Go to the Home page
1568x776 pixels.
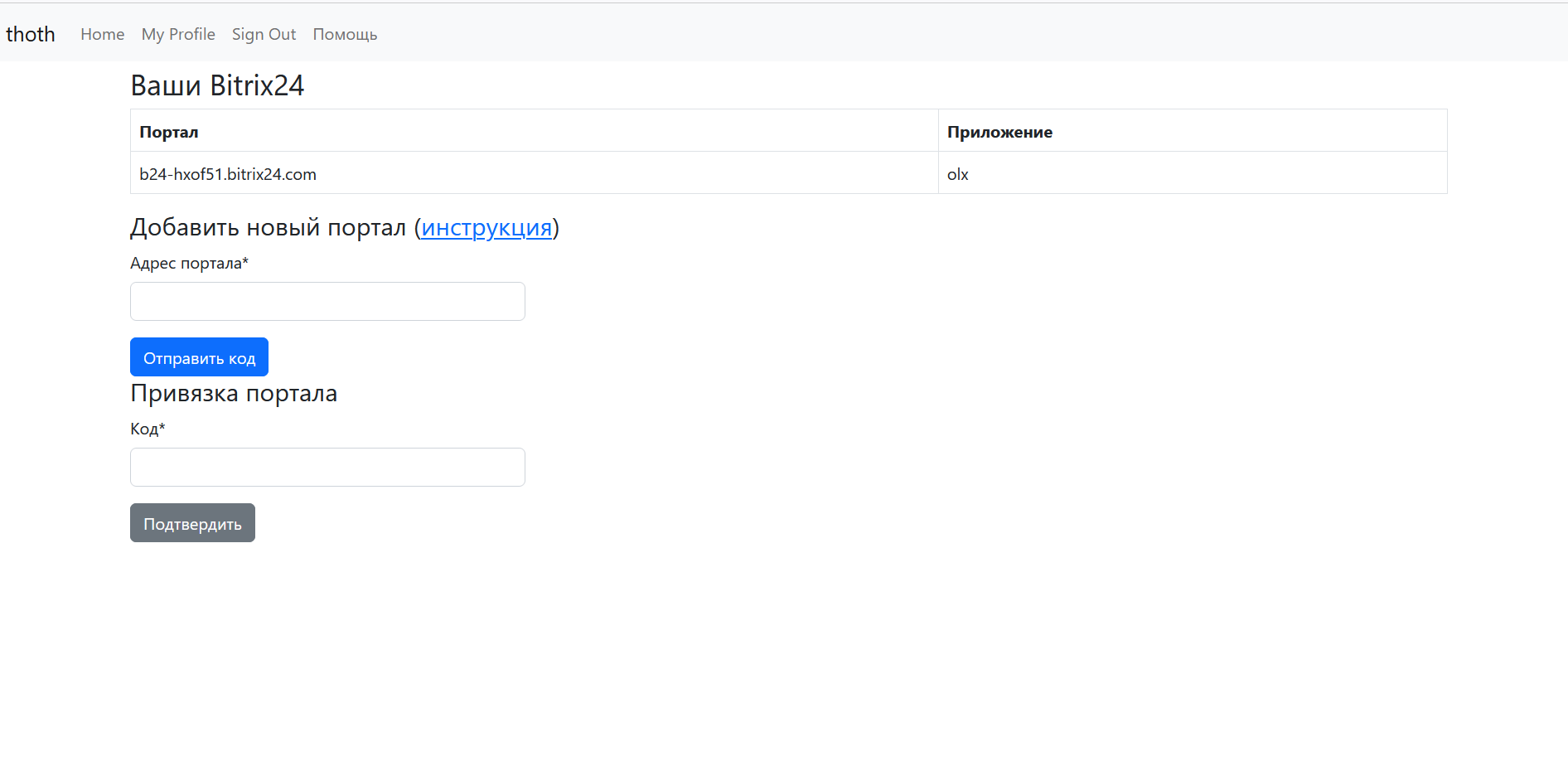click(x=102, y=34)
